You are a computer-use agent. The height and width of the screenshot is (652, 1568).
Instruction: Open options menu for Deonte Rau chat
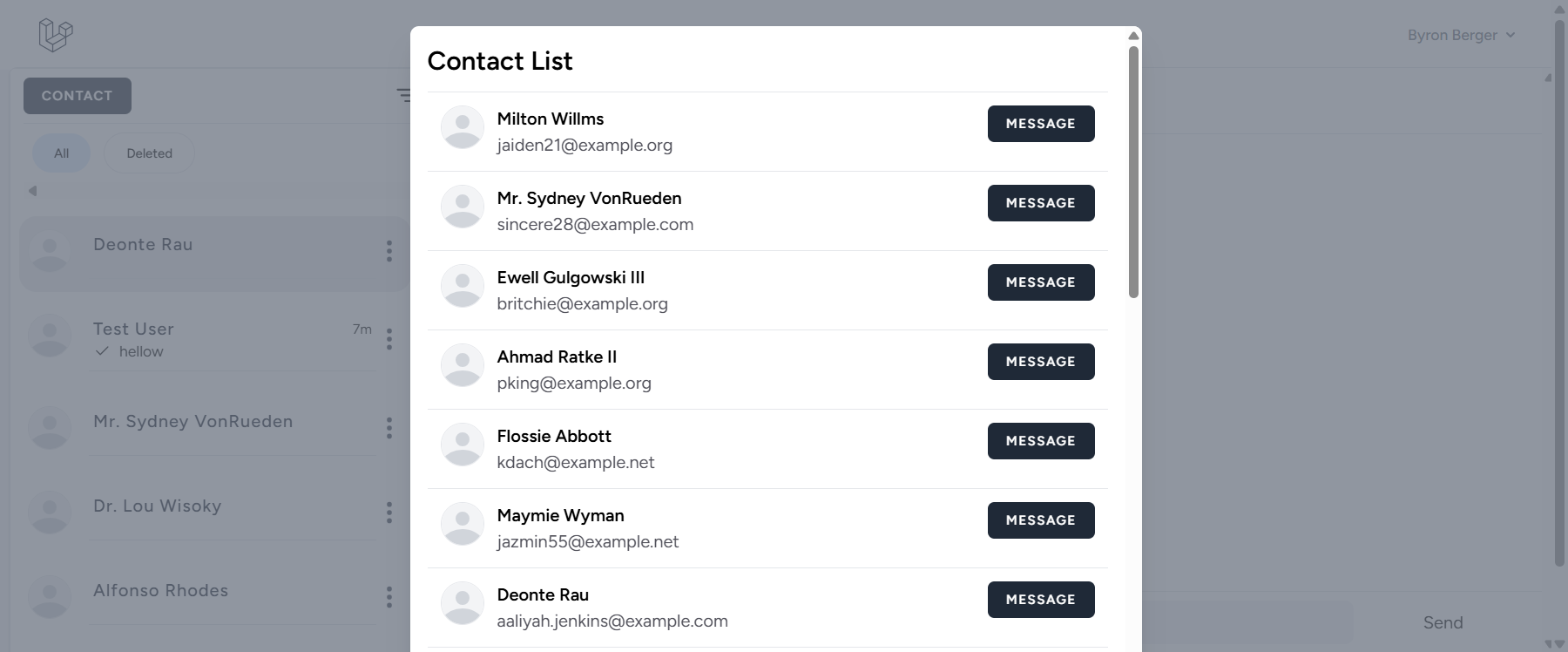[x=389, y=251]
